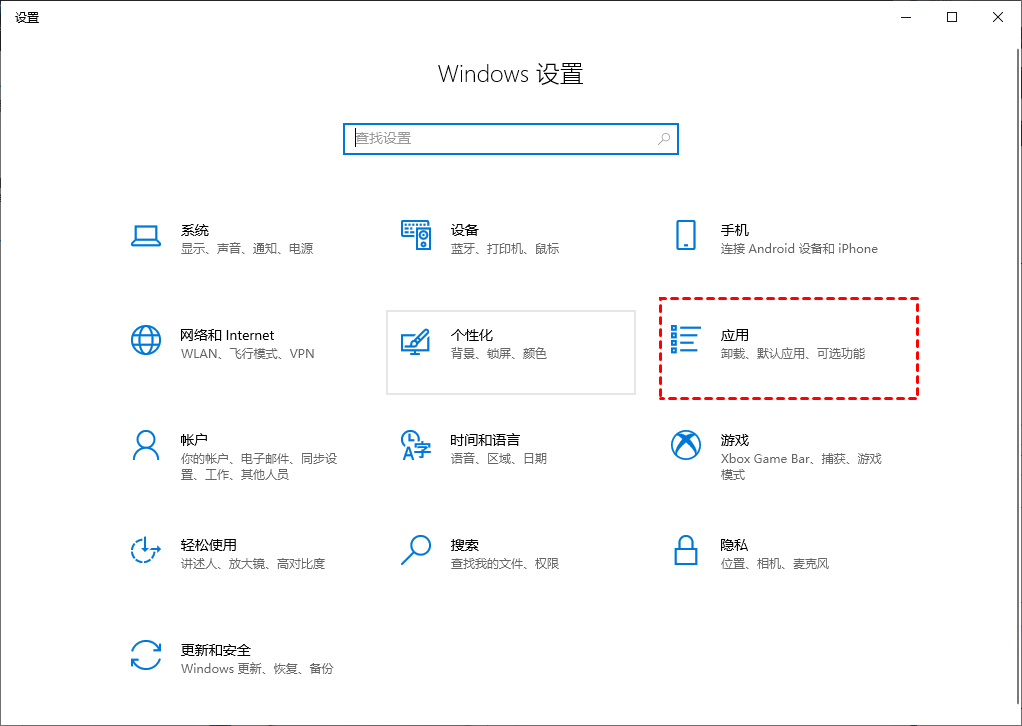Click the 搜索 magnifier category icon
This screenshot has height=726, width=1022.
pos(415,550)
